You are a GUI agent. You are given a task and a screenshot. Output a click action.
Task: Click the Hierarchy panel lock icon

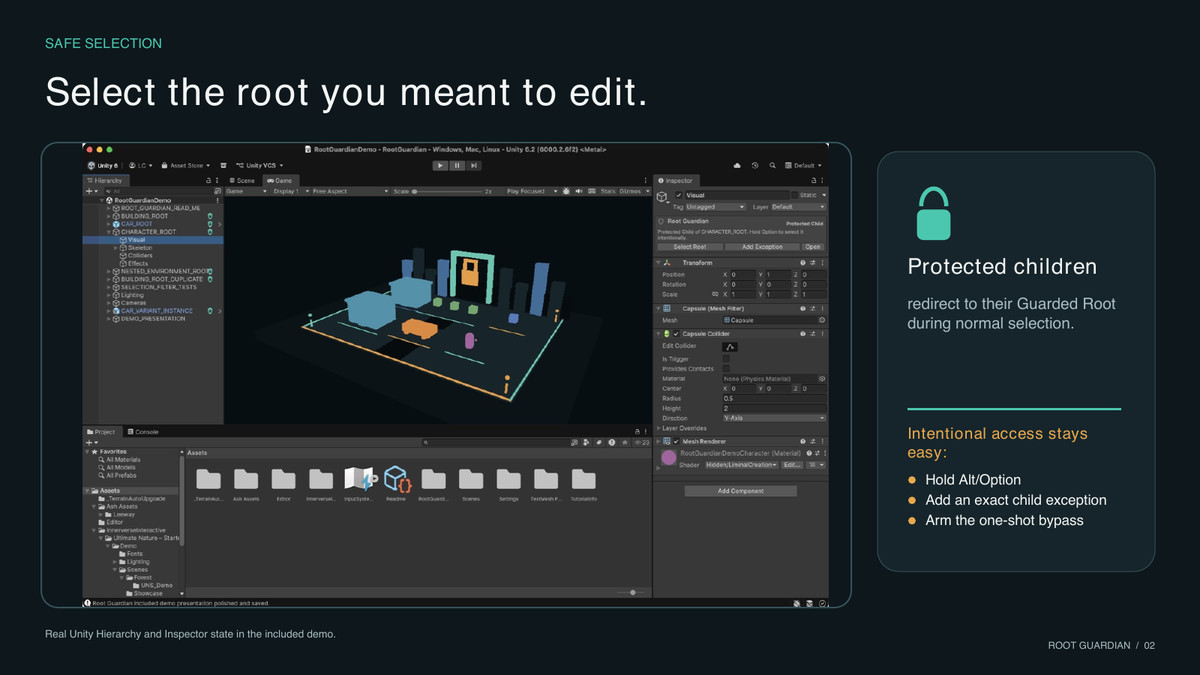[x=209, y=180]
